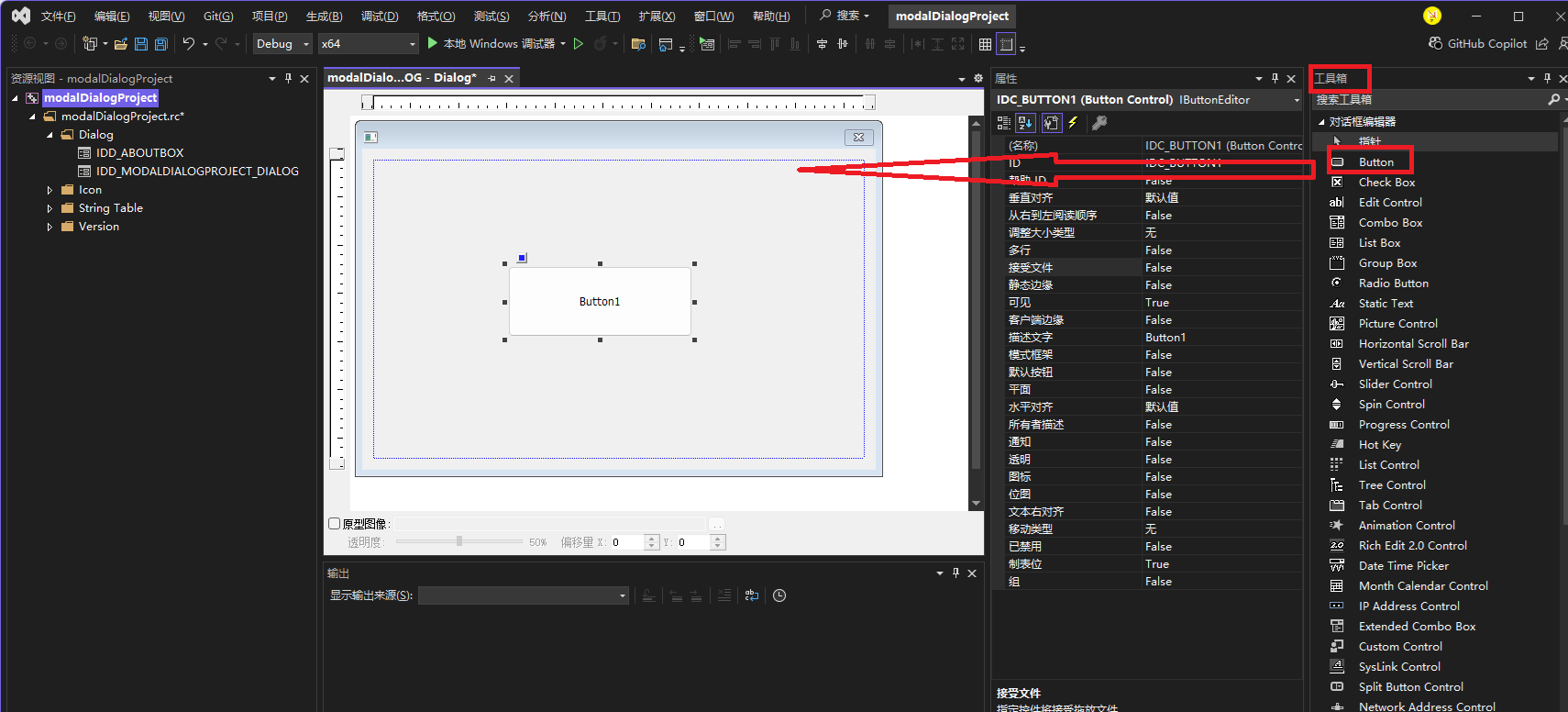Pick the Slider Control toolbox item

[x=1395, y=384]
